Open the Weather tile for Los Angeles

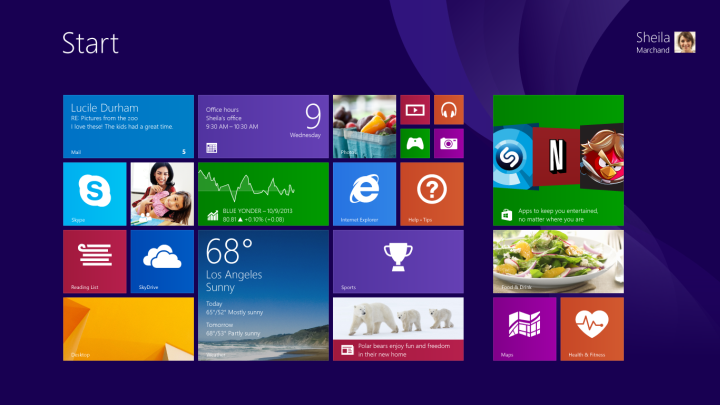click(263, 294)
